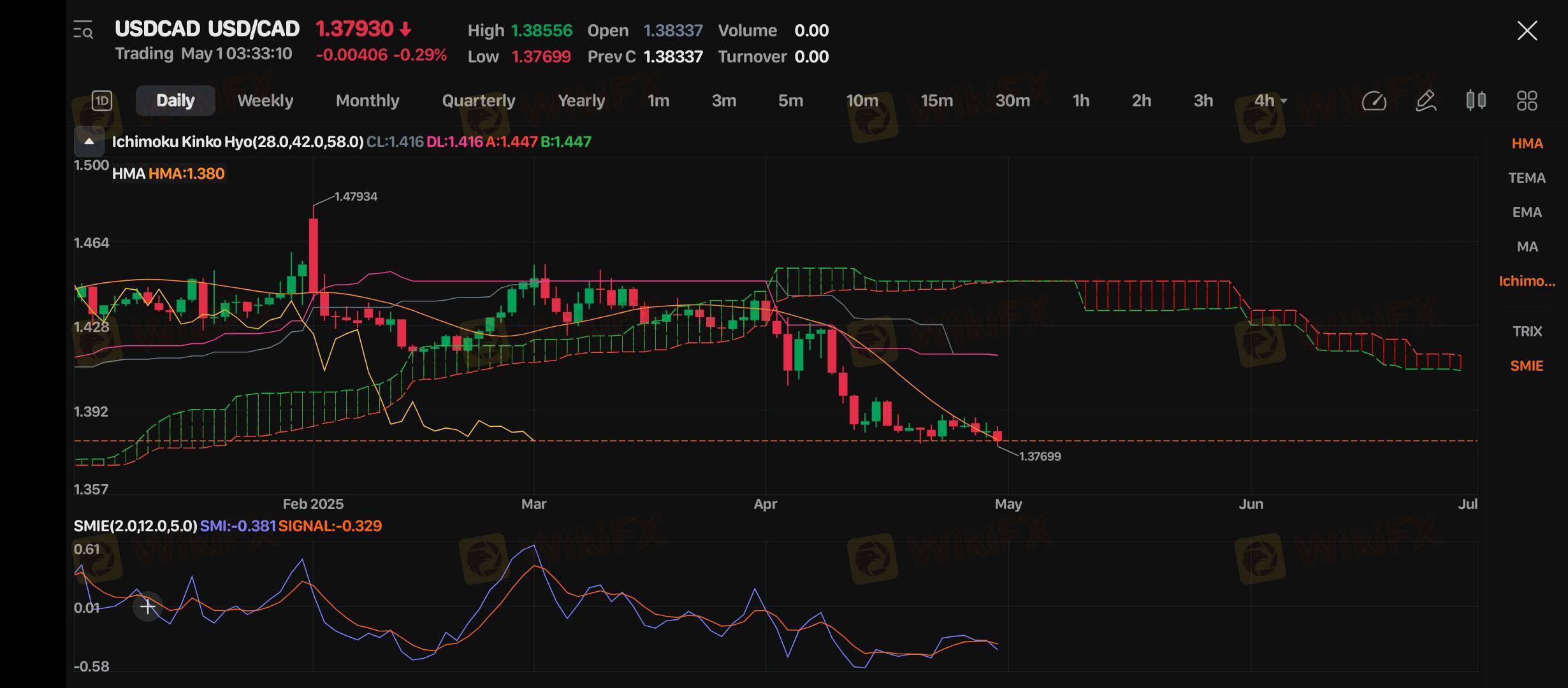Select the TEMA indicator option
The image size is (1568, 688).
pos(1527,178)
